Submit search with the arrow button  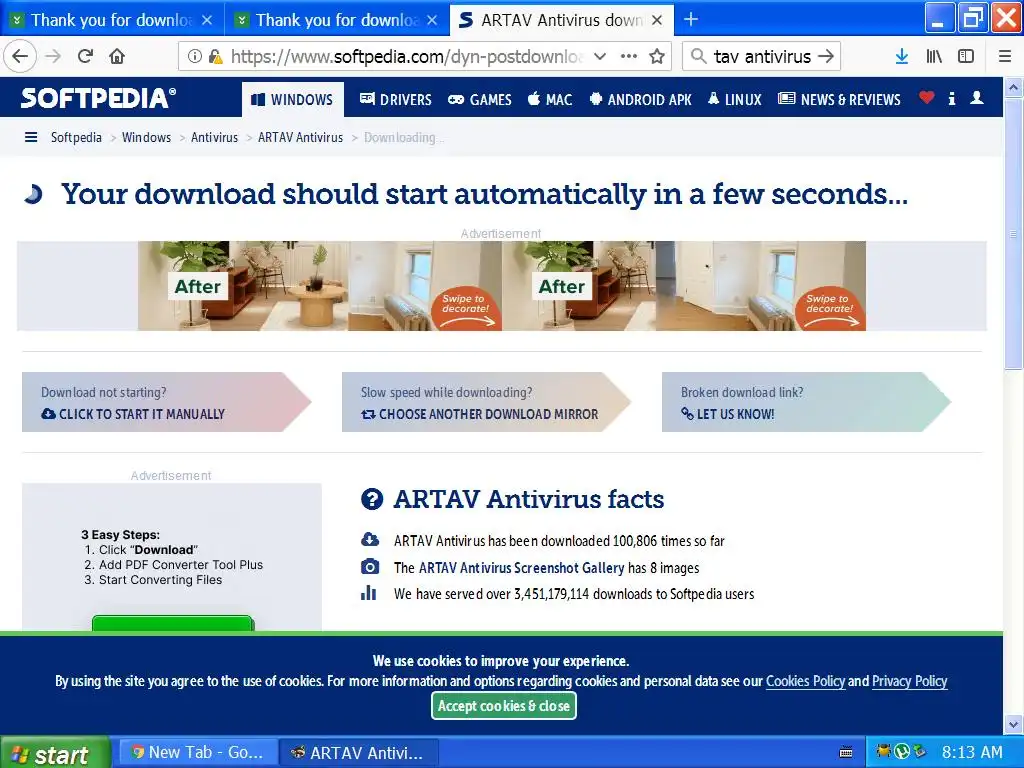(825, 57)
